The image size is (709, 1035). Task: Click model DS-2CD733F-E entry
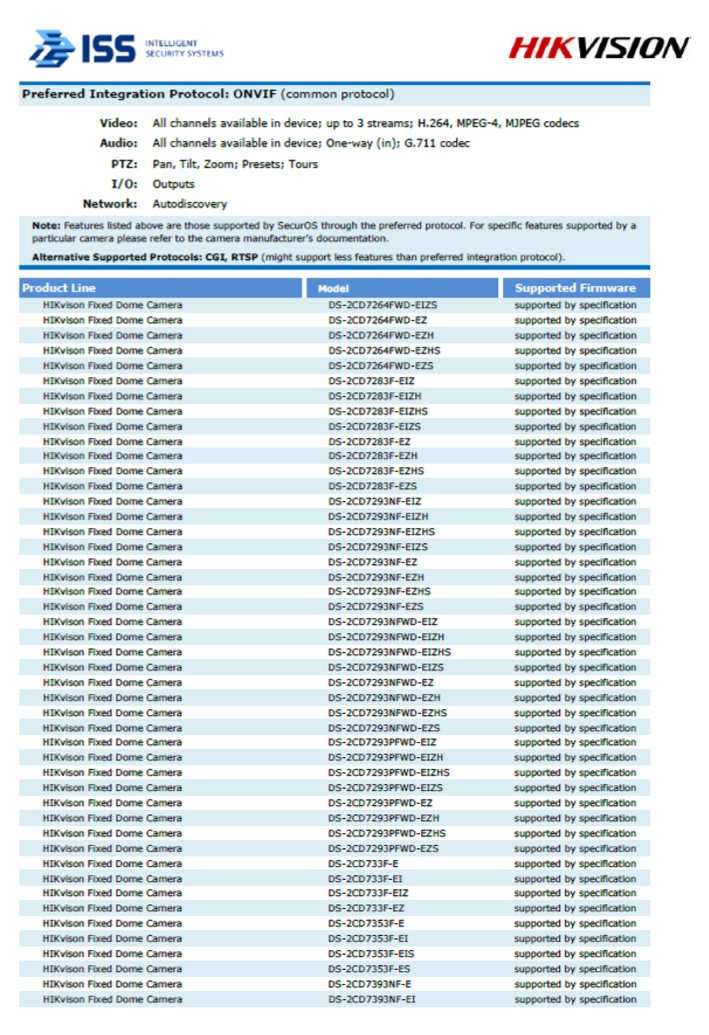(x=364, y=864)
